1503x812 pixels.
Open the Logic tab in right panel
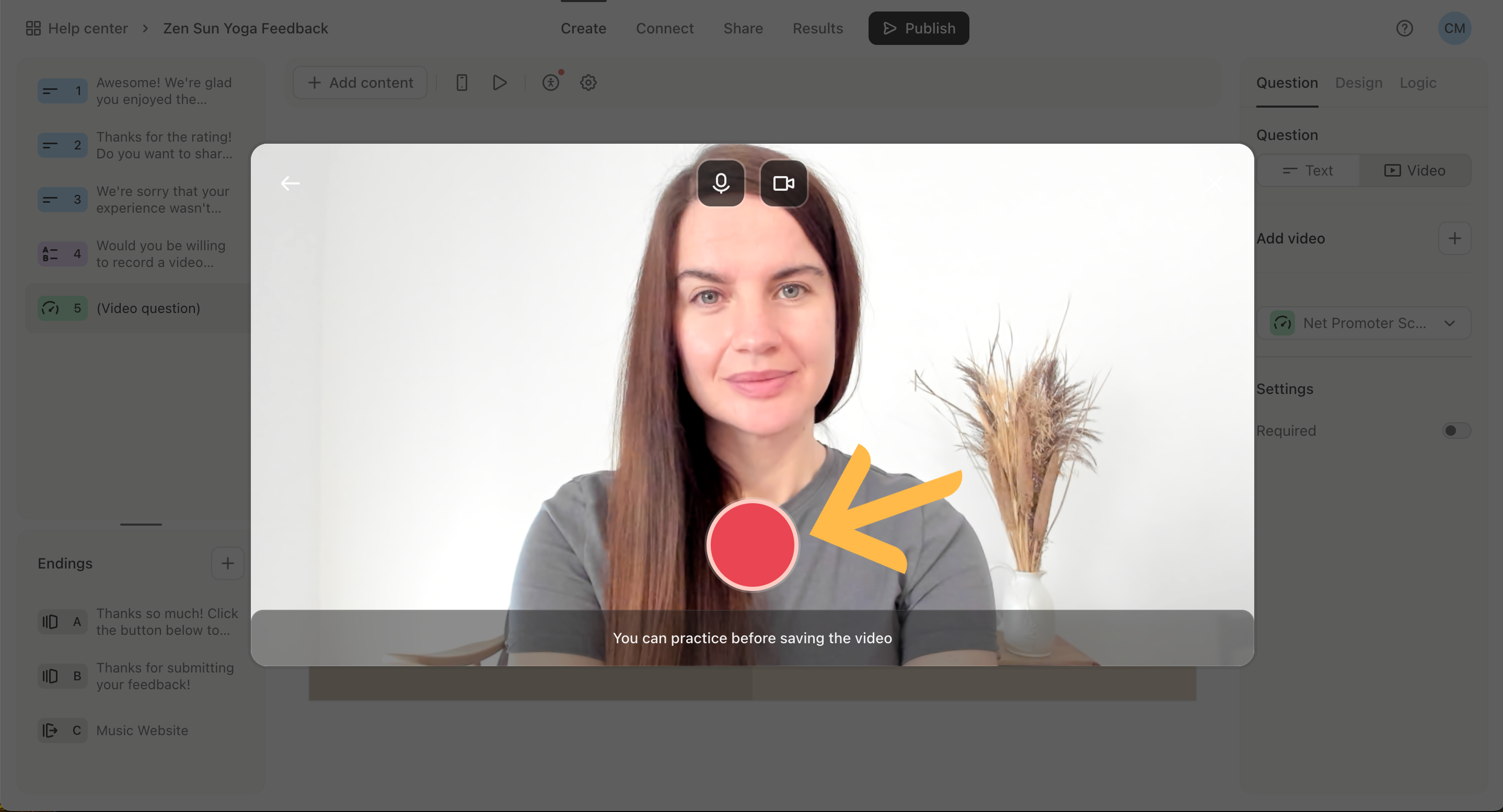[x=1418, y=83]
